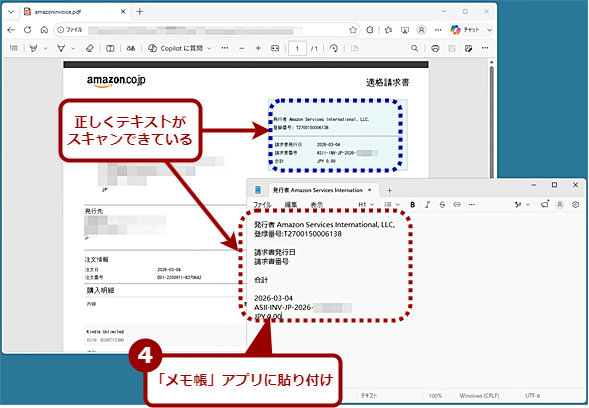Open the Notepad feedback megaphone icon
The height and width of the screenshot is (408, 589).
(545, 204)
